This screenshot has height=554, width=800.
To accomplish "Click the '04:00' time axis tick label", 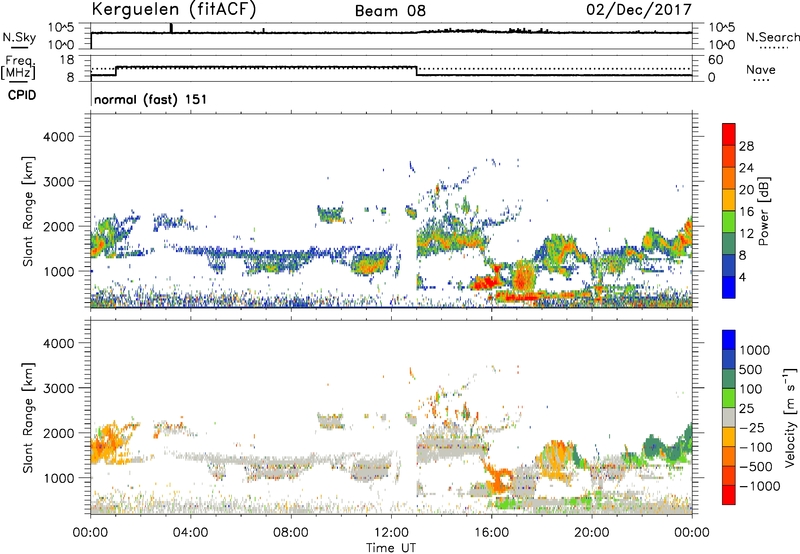I will pos(190,533).
